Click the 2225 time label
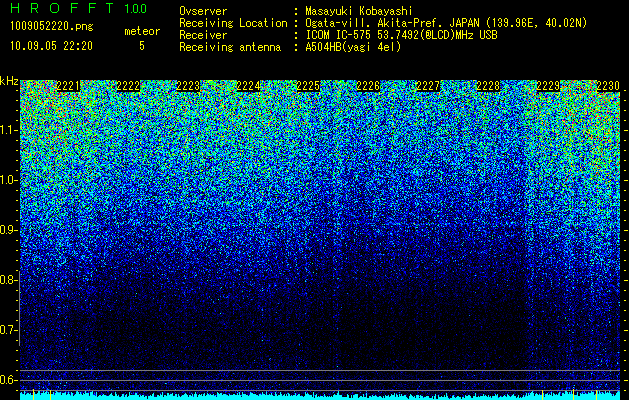 click(308, 86)
